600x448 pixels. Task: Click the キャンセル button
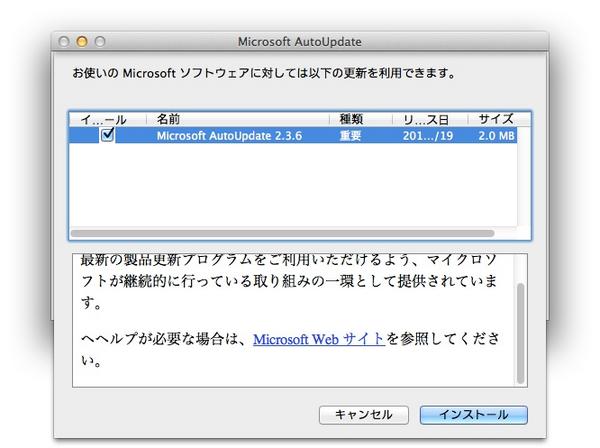(x=364, y=415)
